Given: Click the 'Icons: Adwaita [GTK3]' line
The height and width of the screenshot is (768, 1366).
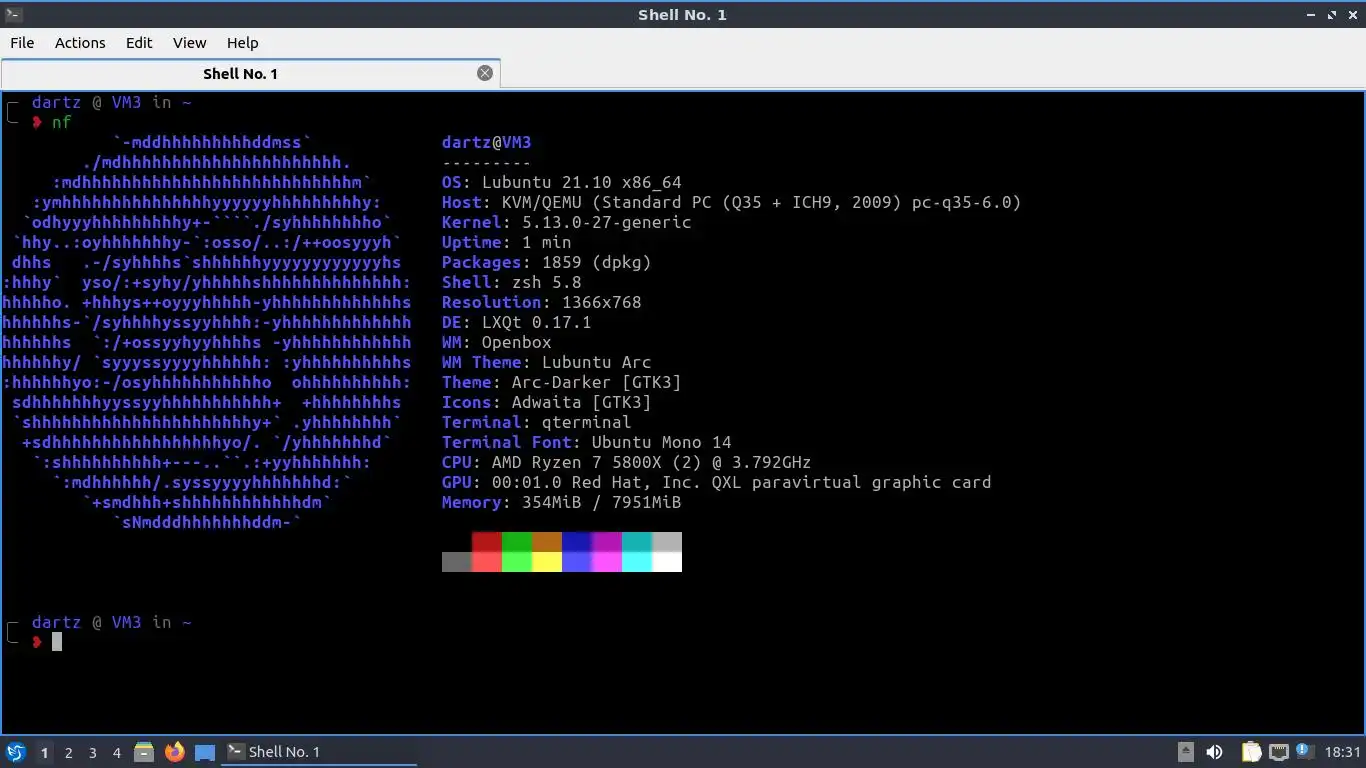Looking at the screenshot, I should (x=547, y=402).
